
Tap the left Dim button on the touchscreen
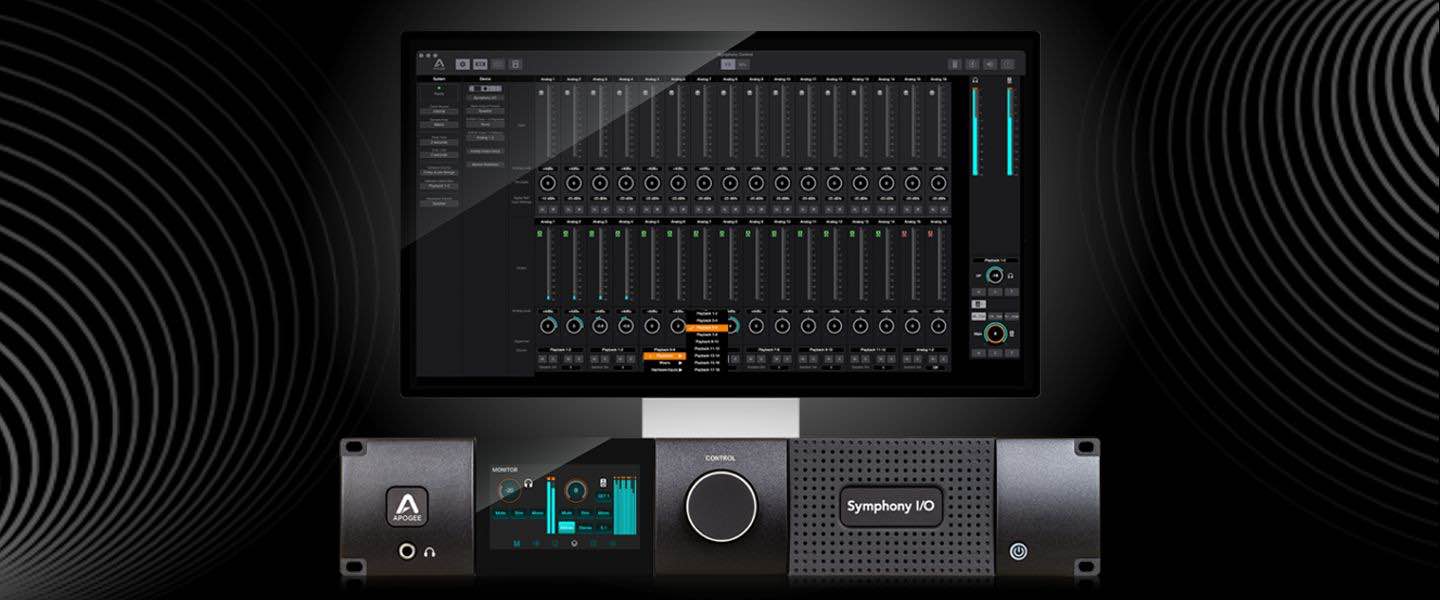(x=519, y=513)
